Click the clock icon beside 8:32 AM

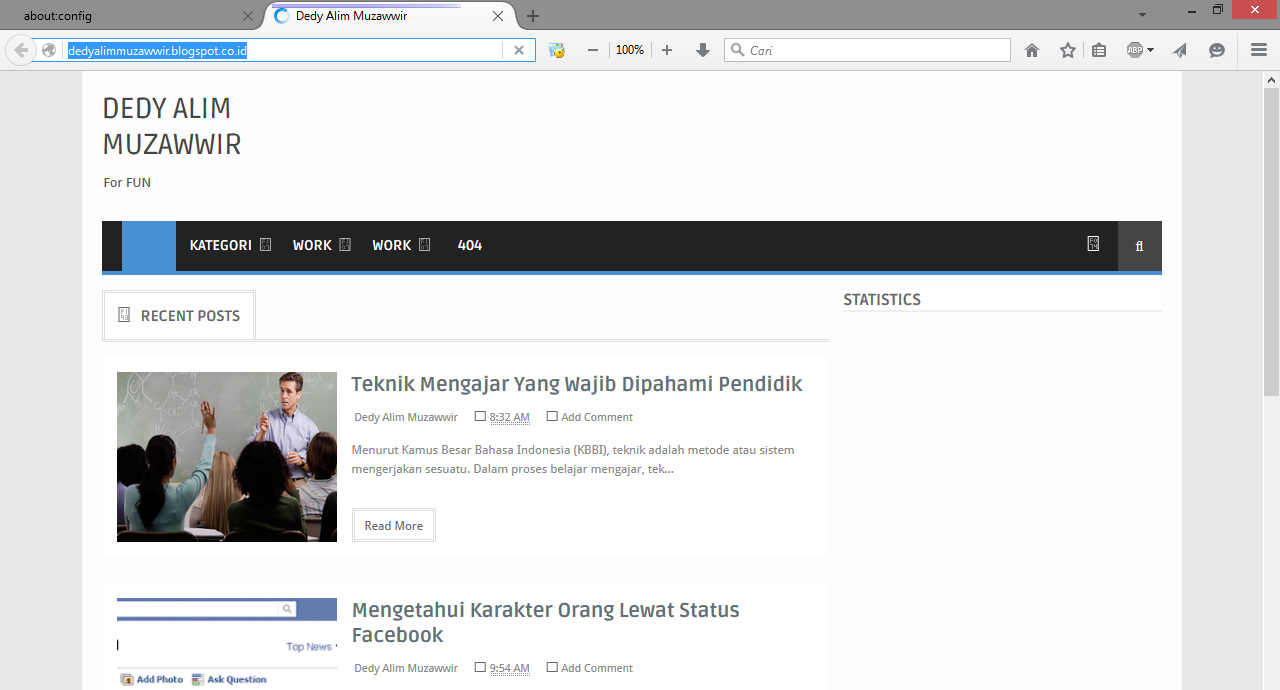tap(480, 416)
